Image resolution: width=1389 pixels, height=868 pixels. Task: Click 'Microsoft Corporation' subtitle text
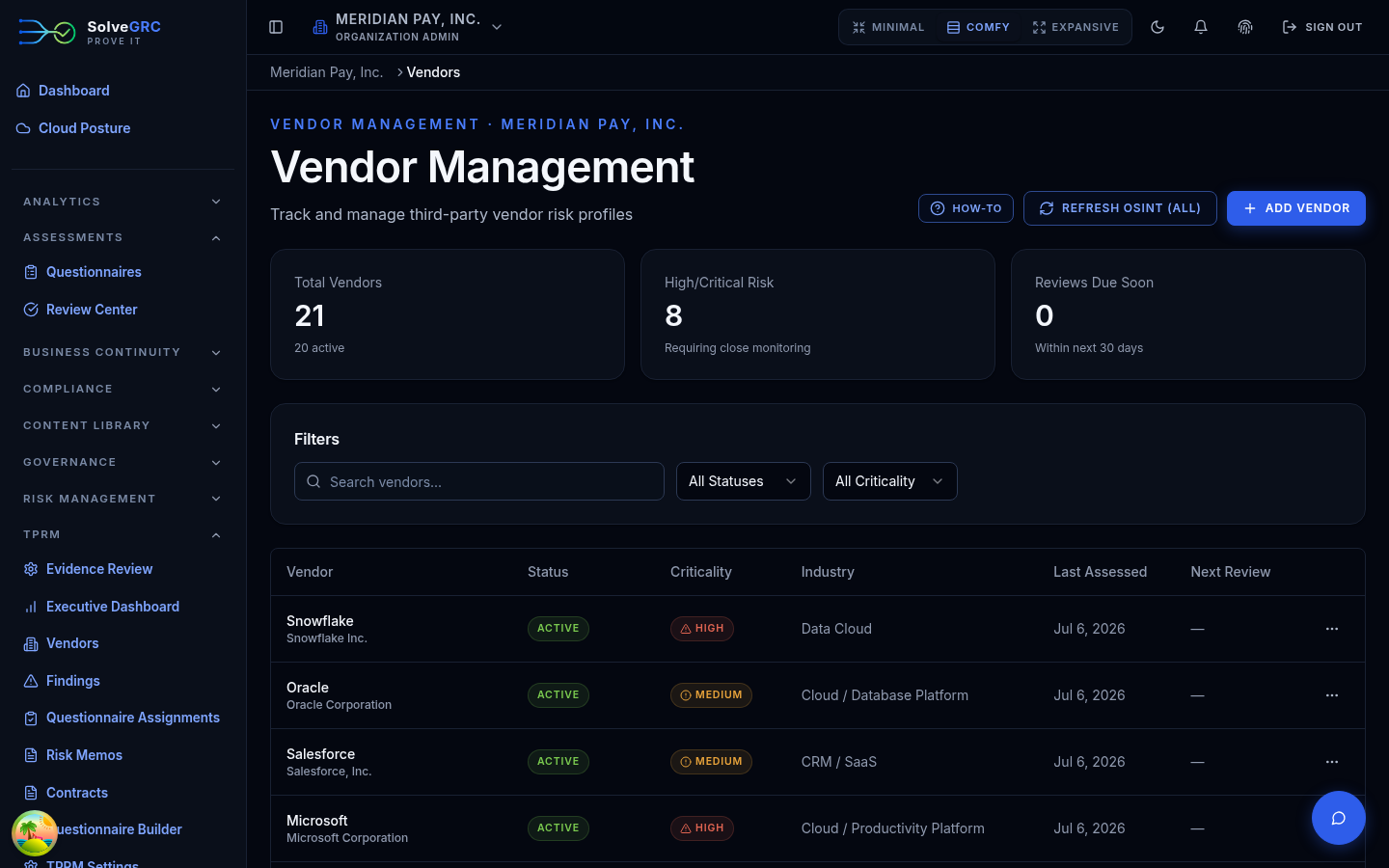click(347, 838)
